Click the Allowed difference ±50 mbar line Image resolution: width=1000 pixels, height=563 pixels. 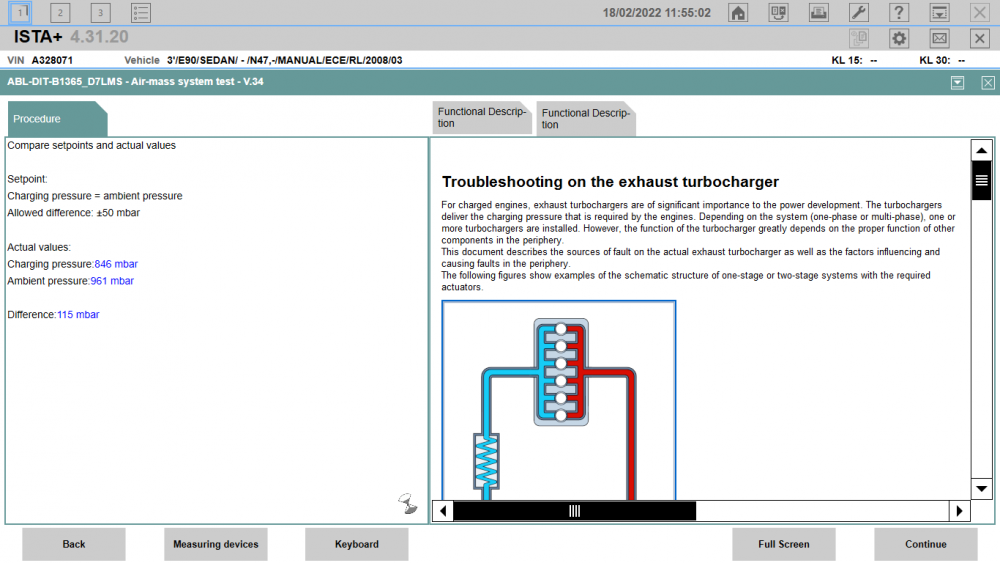tap(73, 213)
